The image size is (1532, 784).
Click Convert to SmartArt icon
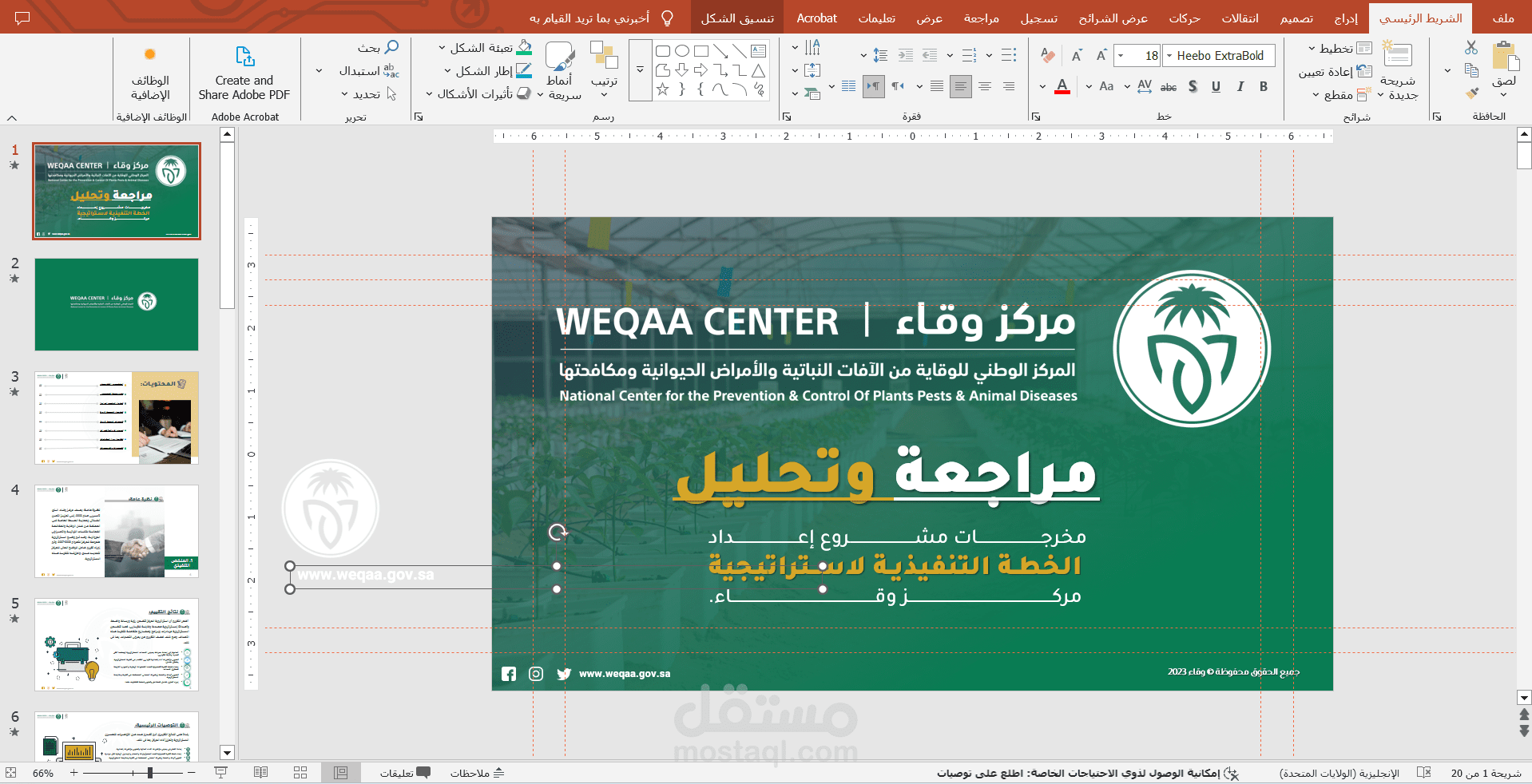[812, 93]
